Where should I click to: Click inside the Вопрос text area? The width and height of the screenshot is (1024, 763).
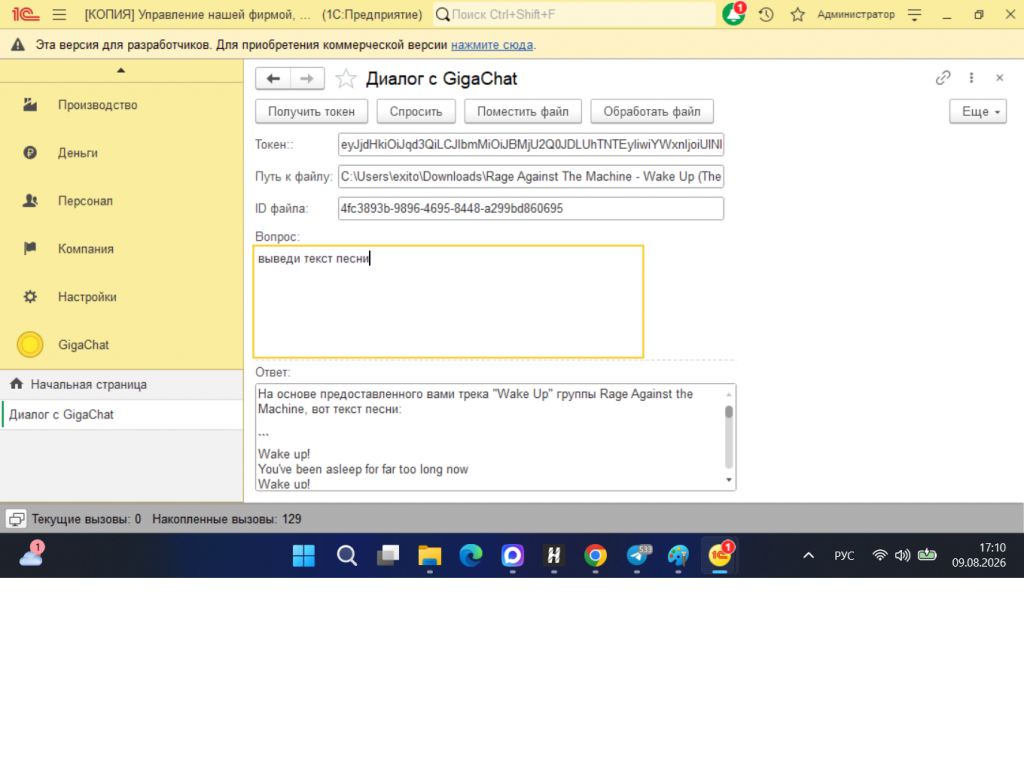click(x=449, y=302)
